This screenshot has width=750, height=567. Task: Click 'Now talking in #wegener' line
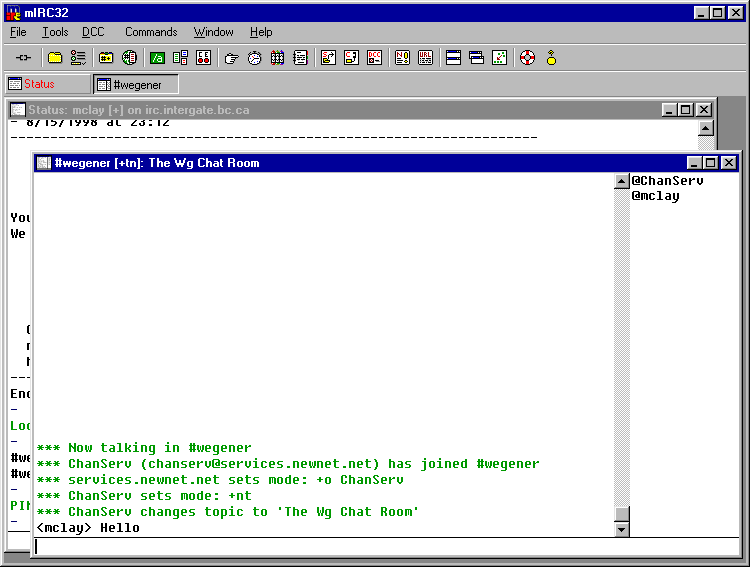[x=143, y=448]
